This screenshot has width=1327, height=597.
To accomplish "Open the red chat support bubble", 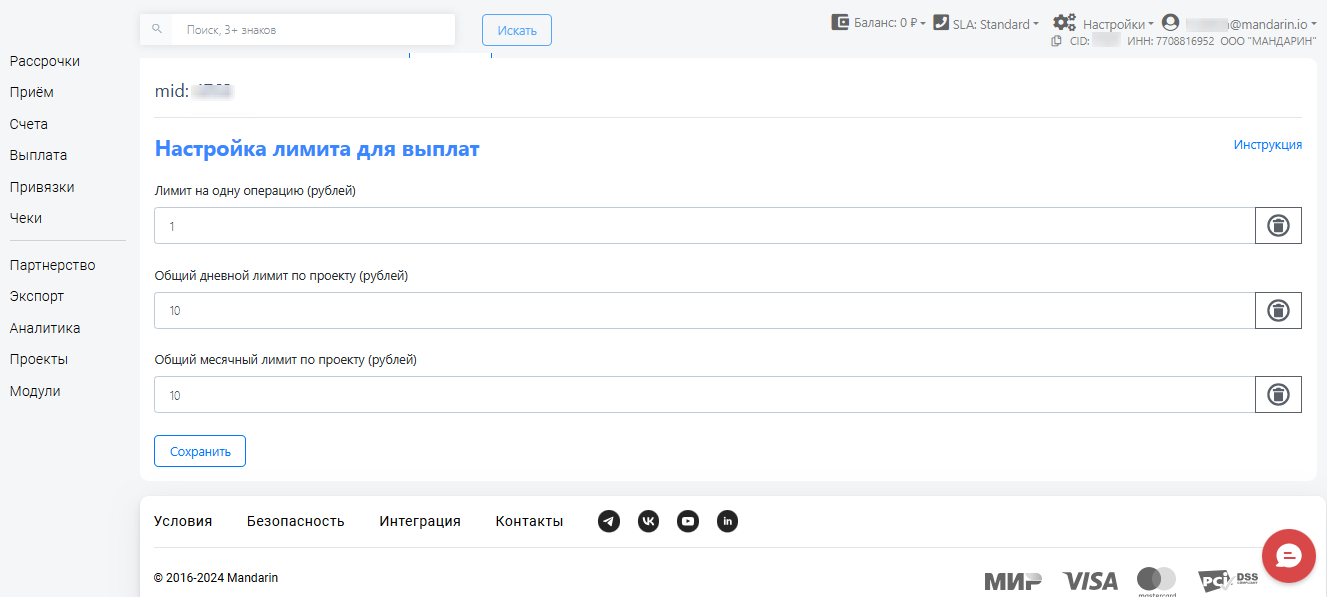I will coord(1289,556).
